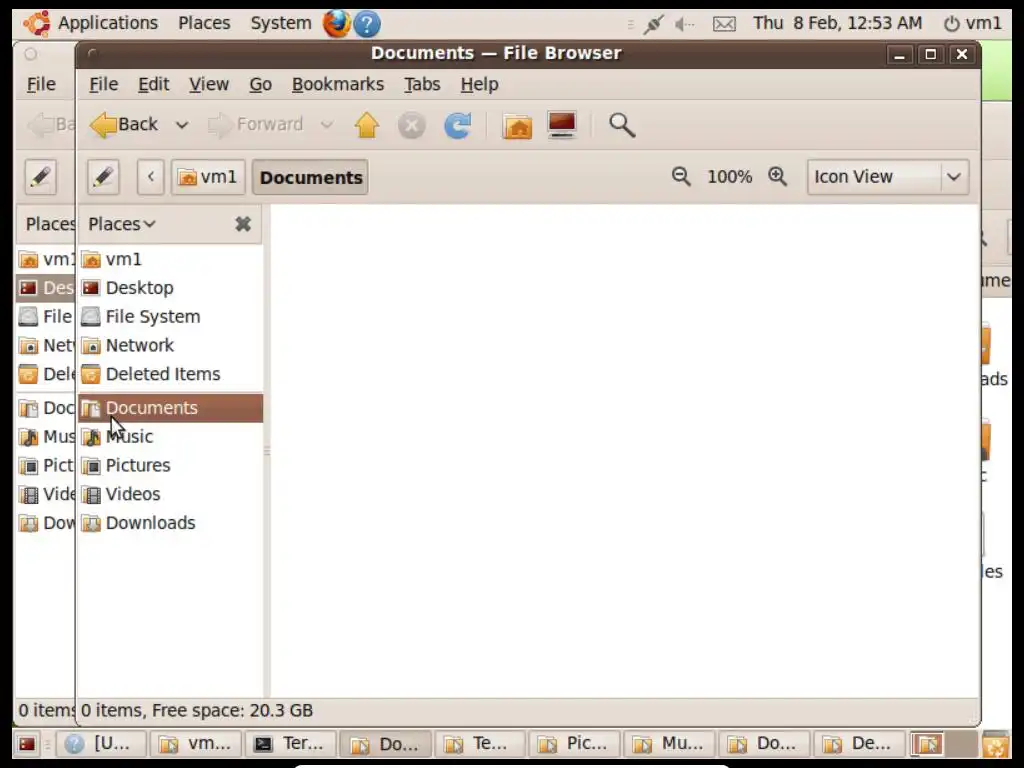Select Music in Places sidebar

click(x=170, y=437)
